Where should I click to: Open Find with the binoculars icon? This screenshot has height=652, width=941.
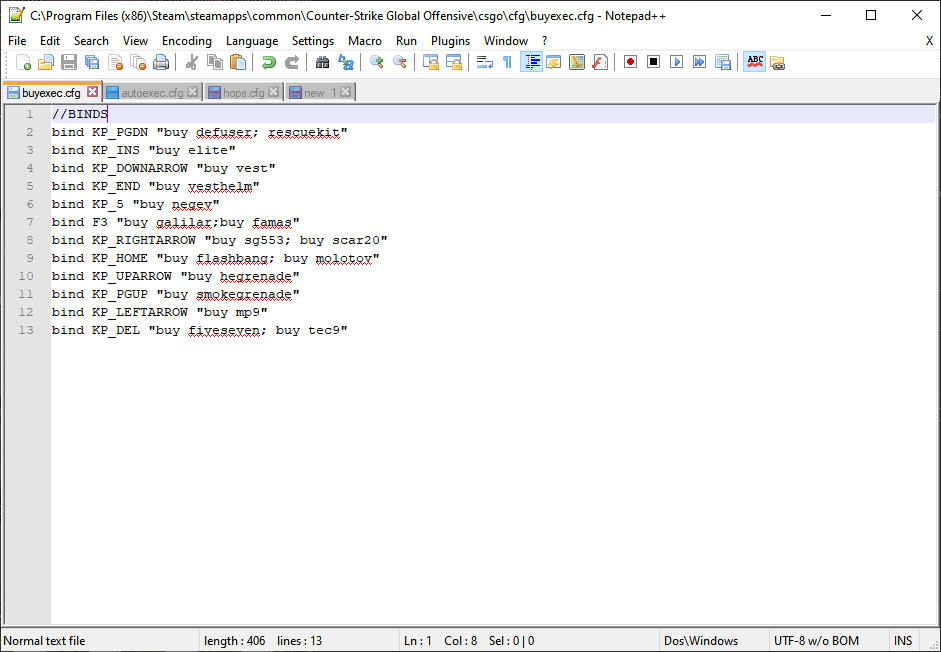tap(322, 62)
